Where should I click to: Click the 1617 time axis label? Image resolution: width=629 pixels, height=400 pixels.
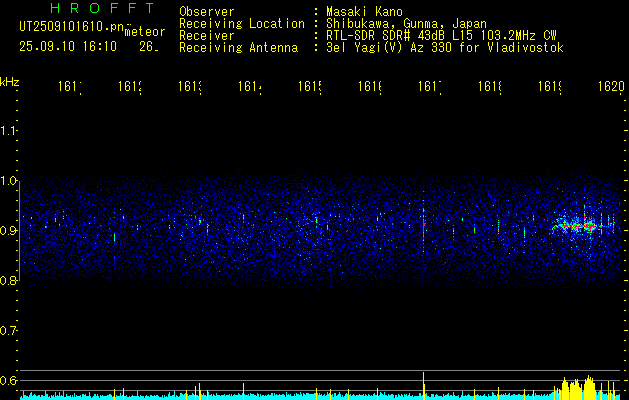pyautogui.click(x=430, y=86)
